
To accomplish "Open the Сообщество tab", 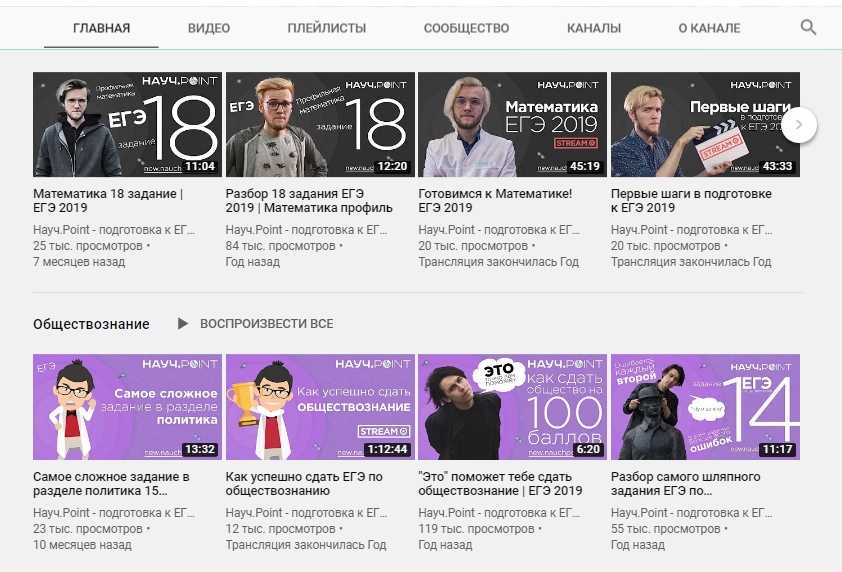I will [x=466, y=28].
